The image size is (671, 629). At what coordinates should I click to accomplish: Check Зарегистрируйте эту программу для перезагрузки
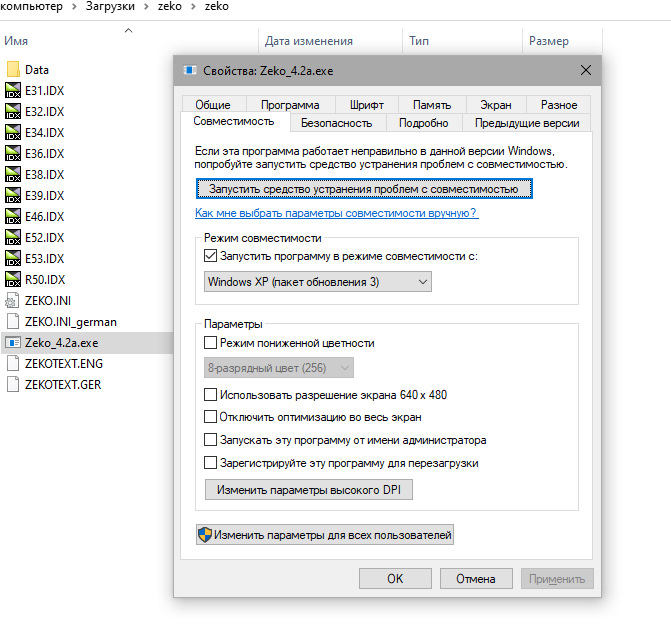(210, 463)
